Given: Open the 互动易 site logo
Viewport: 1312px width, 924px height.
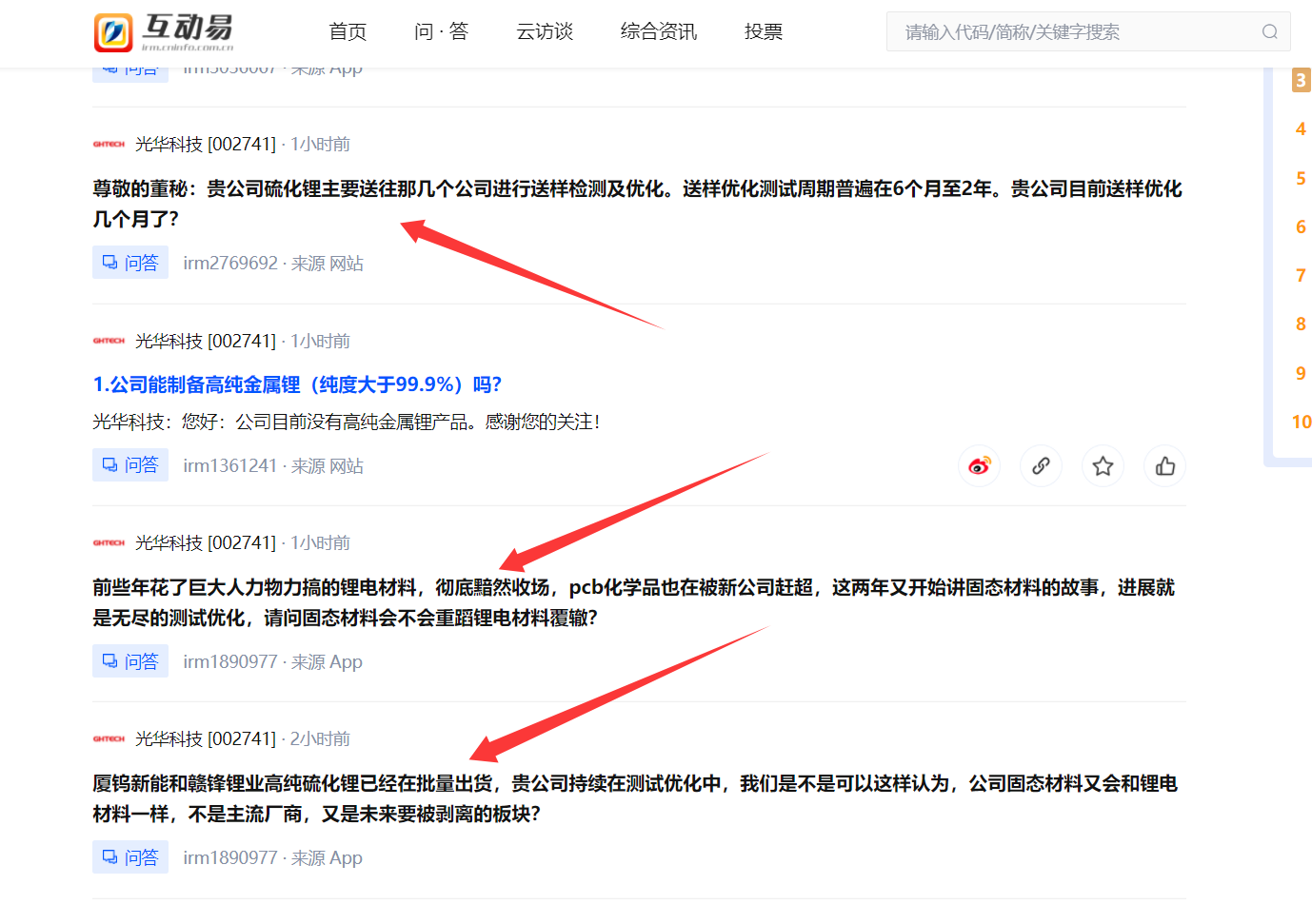Looking at the screenshot, I should pos(164,32).
